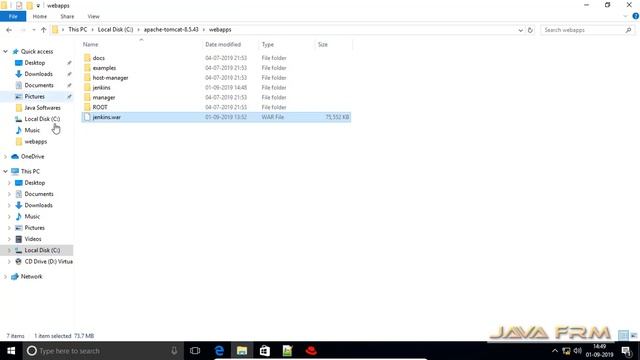Click the Back navigation arrow
The image size is (640, 360).
click(9, 30)
